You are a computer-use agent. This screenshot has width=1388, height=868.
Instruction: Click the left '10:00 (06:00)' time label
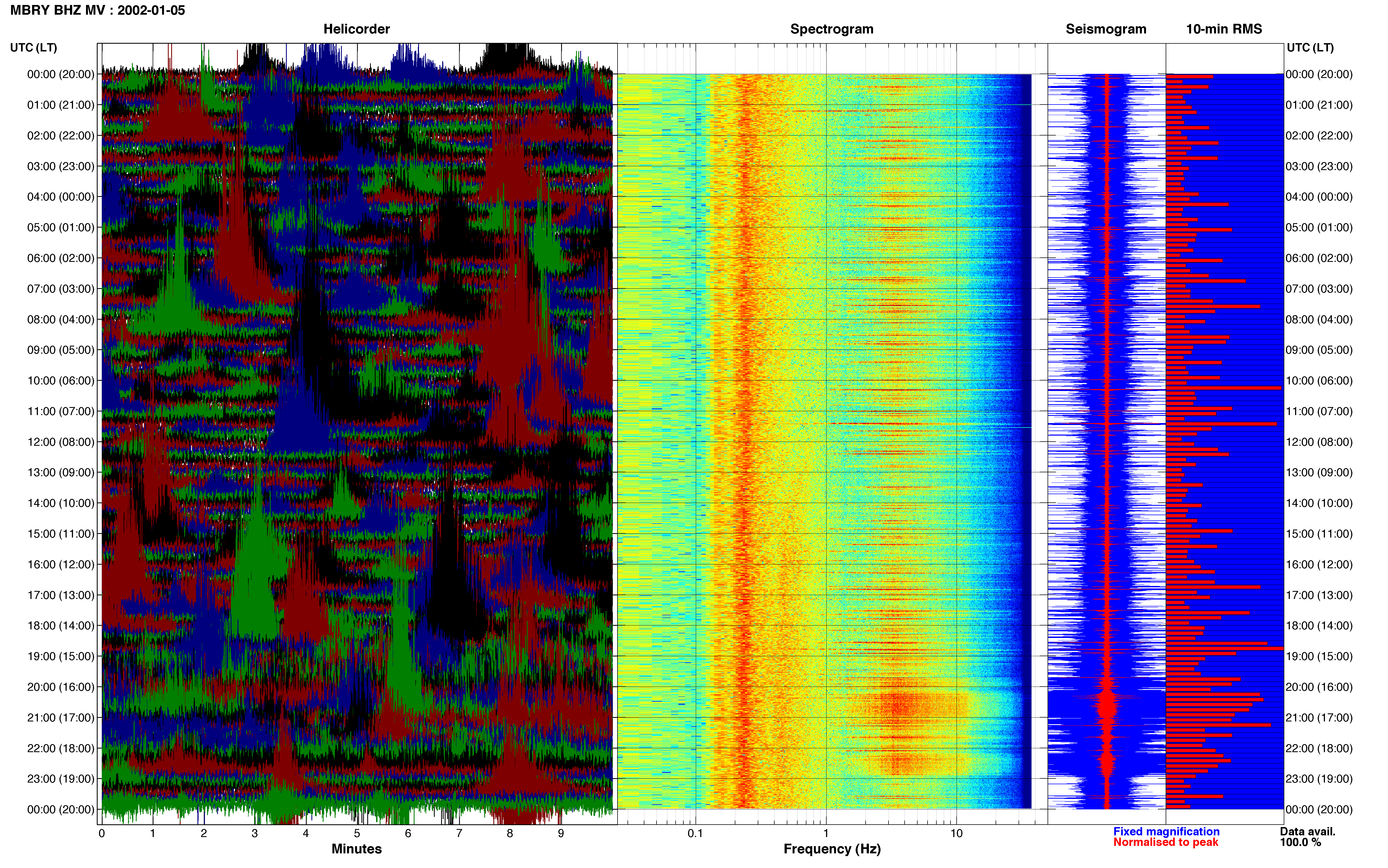61,380
